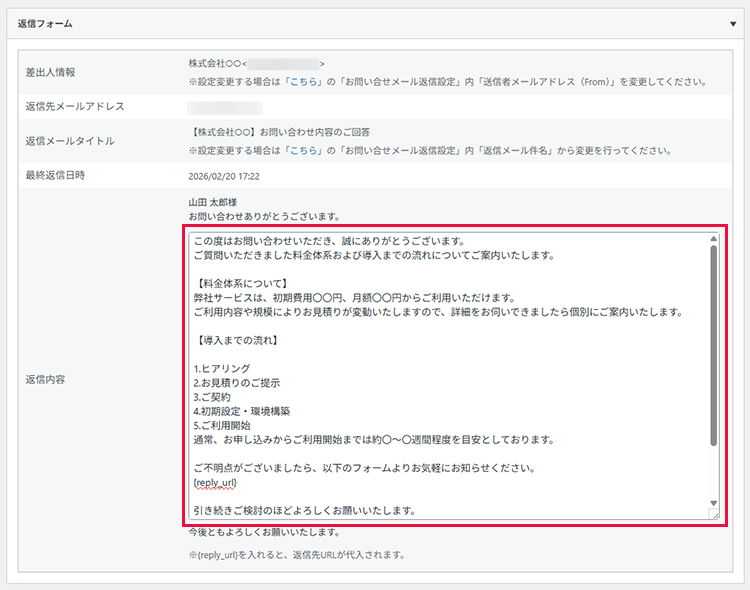Click the reply subject 【株式会社〇〇】お問い合わせ内容のご回答
The image size is (750, 590).
point(279,132)
